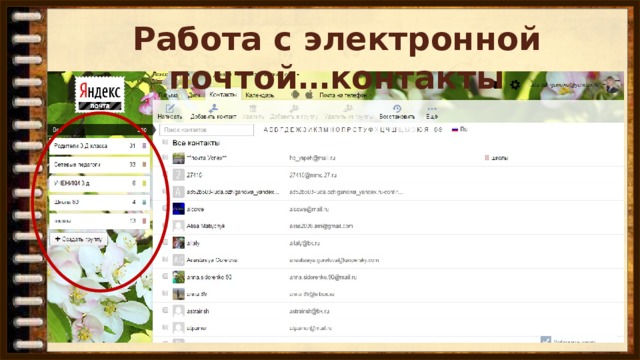Click the add-to-group icon
The image size is (640, 360).
294,108
